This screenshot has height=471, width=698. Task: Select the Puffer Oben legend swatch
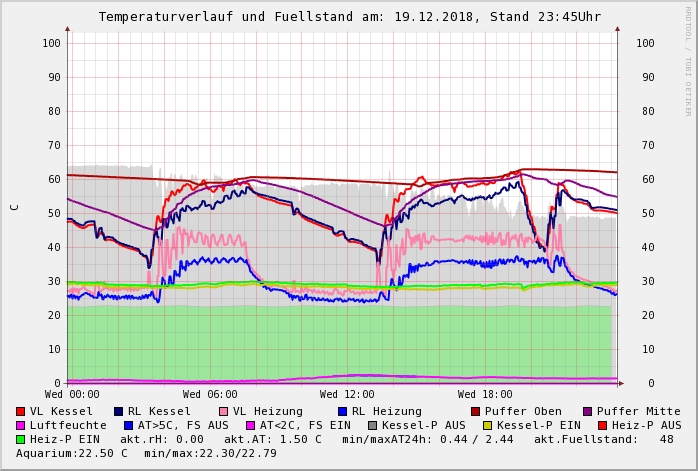475,411
